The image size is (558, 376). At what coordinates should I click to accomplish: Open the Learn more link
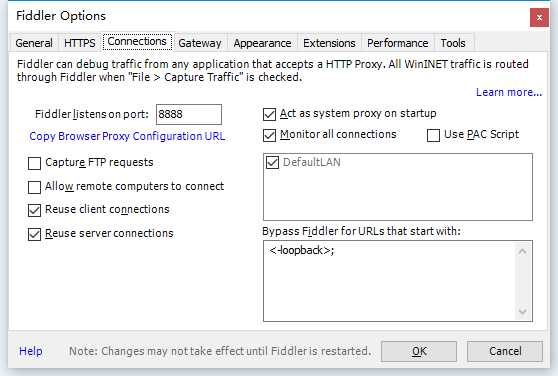coord(509,92)
